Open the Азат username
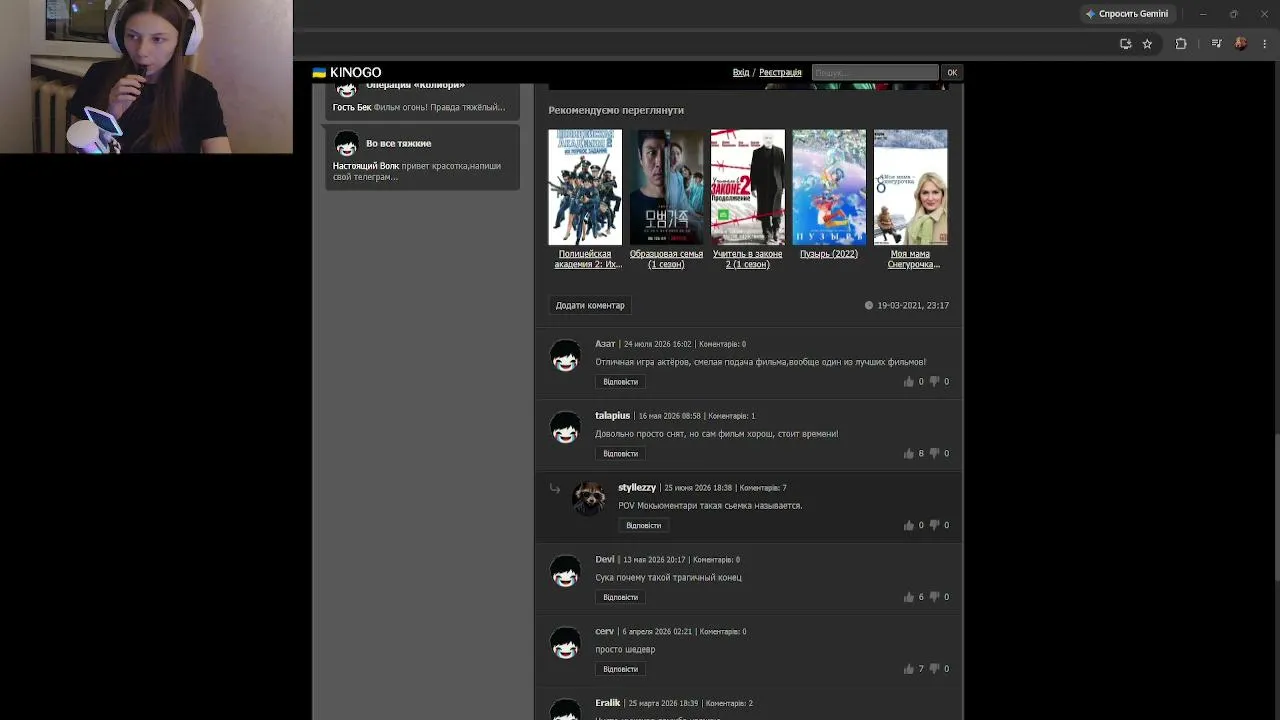Screen dimensions: 1280x720 click(605, 344)
